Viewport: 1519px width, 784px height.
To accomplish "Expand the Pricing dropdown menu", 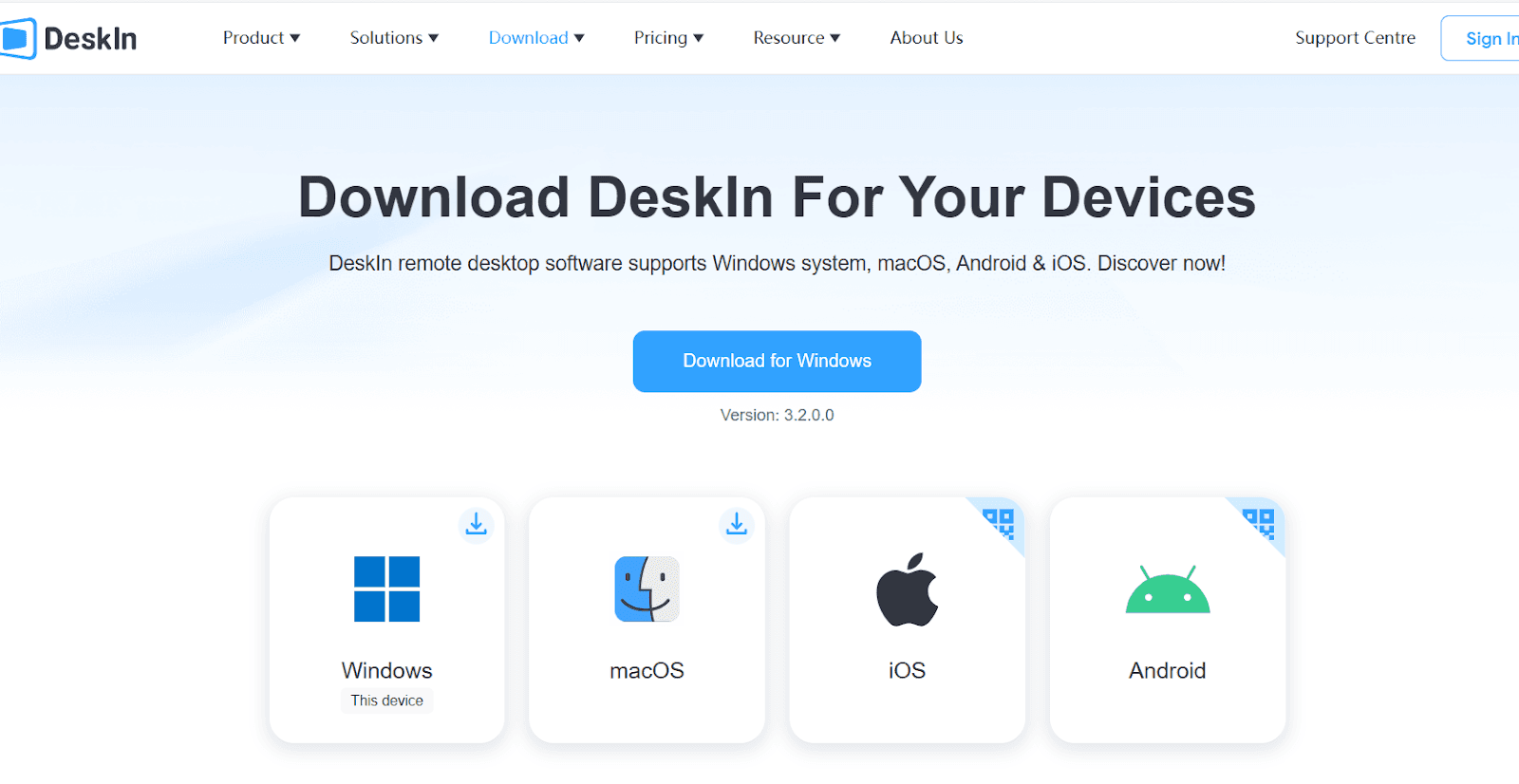I will pyautogui.click(x=668, y=38).
